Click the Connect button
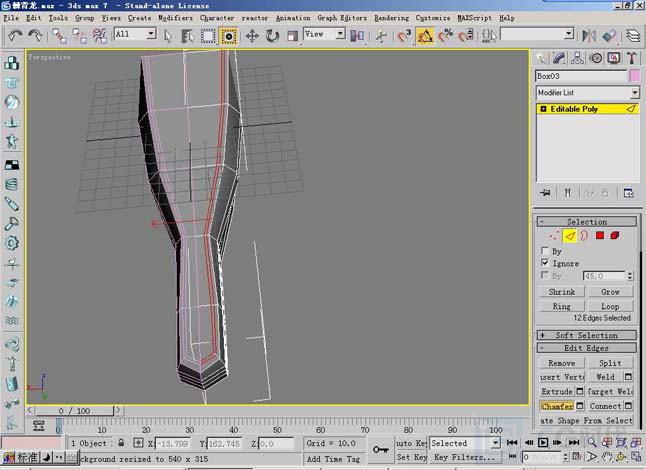 click(x=605, y=406)
